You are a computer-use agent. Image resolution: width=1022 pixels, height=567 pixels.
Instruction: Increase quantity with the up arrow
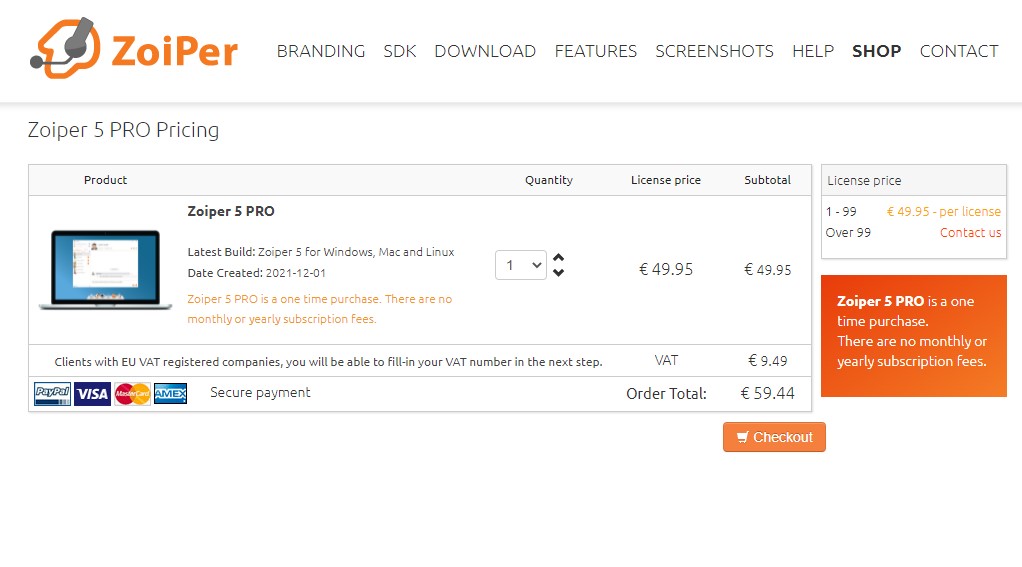point(559,257)
